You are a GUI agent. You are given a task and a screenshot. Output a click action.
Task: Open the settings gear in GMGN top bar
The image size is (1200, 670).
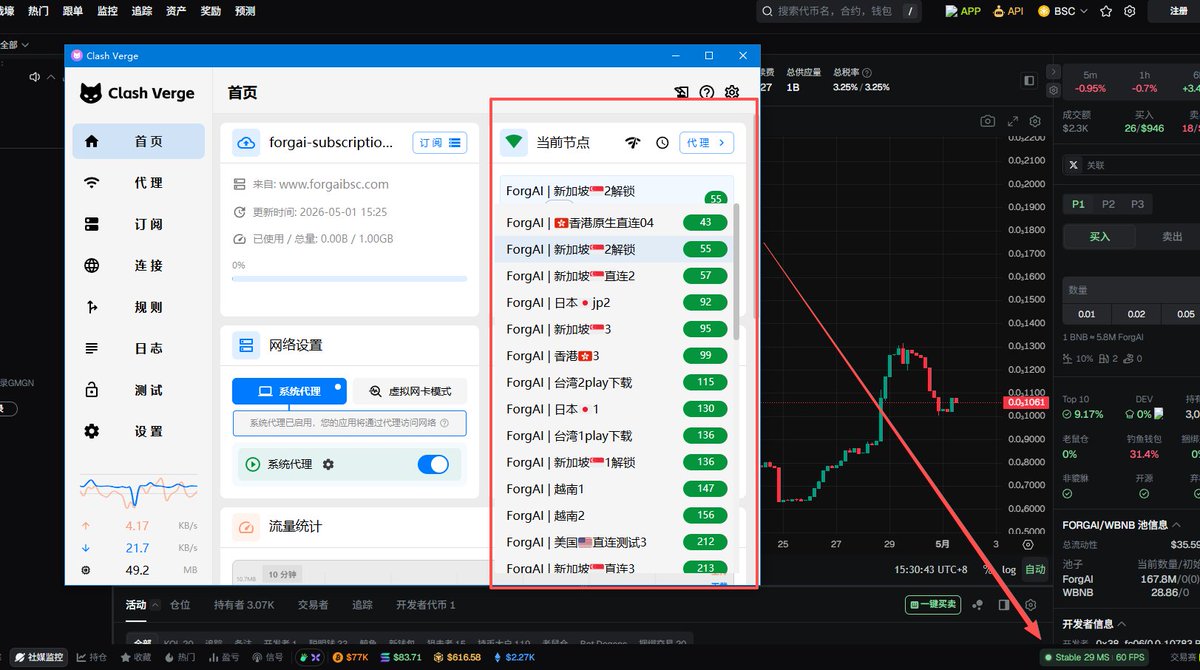1129,11
